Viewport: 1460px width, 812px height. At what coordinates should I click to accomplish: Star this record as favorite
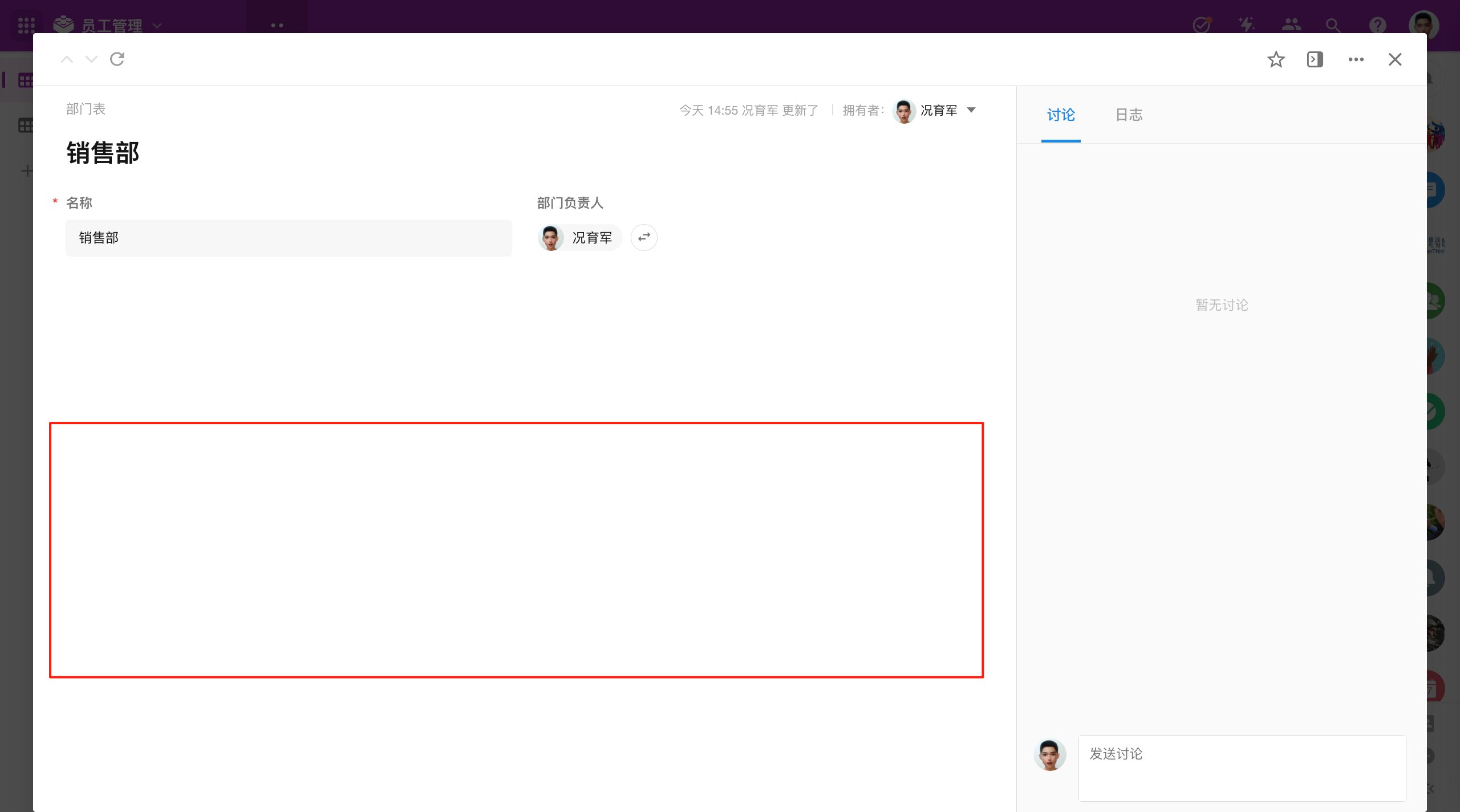tap(1276, 59)
